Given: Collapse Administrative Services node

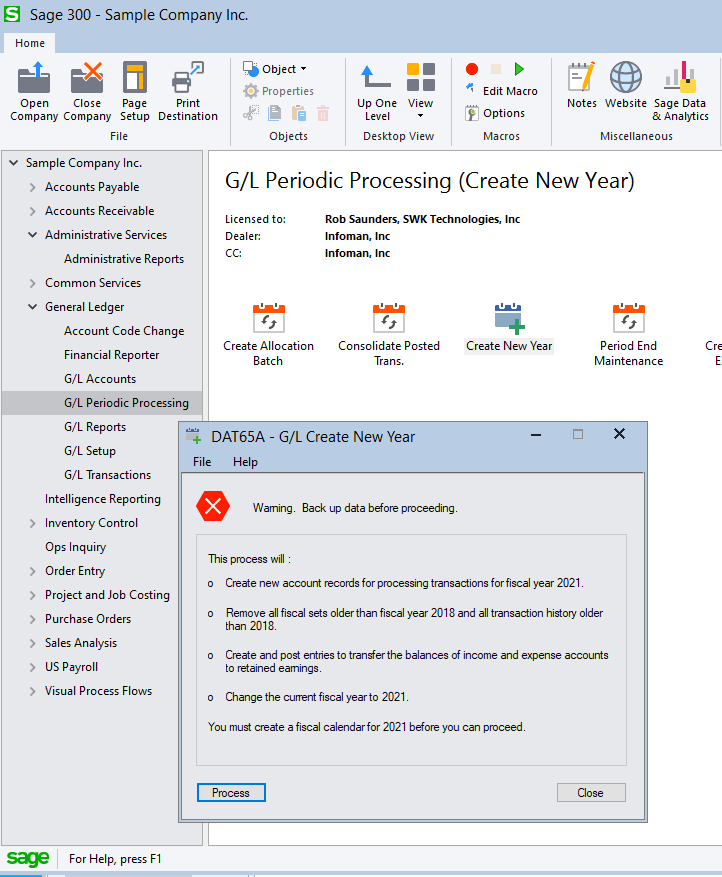Looking at the screenshot, I should coord(32,235).
